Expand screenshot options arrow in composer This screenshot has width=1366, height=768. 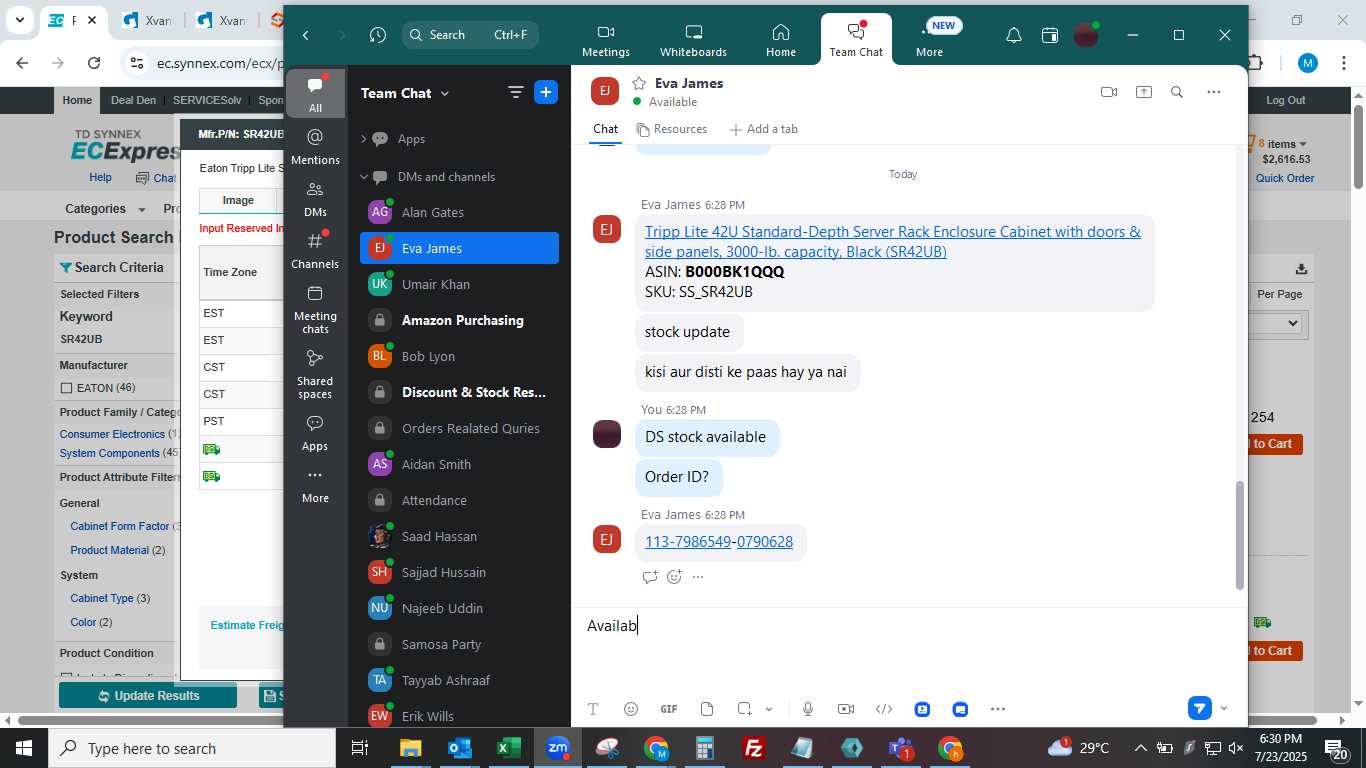point(769,709)
